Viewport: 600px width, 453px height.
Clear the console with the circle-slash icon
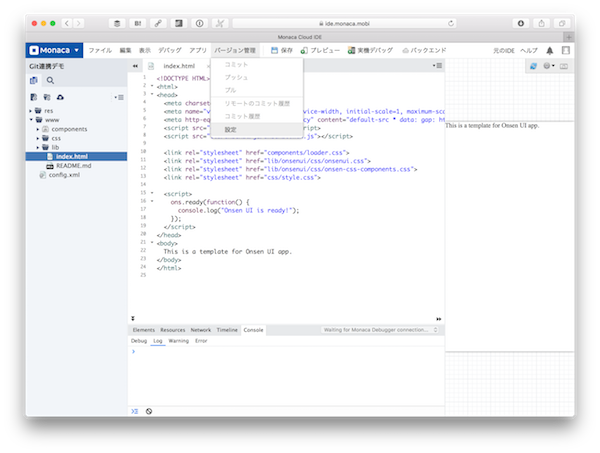pyautogui.click(x=149, y=411)
